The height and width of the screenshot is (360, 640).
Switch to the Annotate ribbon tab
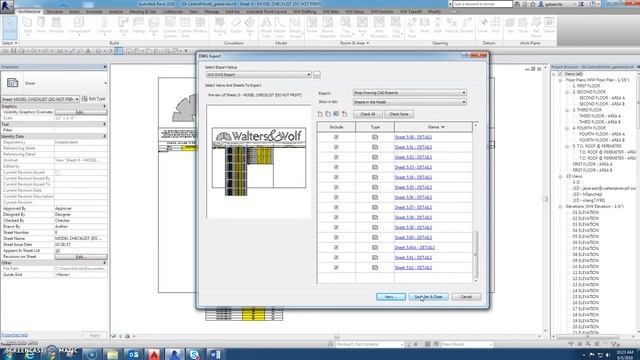tap(94, 12)
